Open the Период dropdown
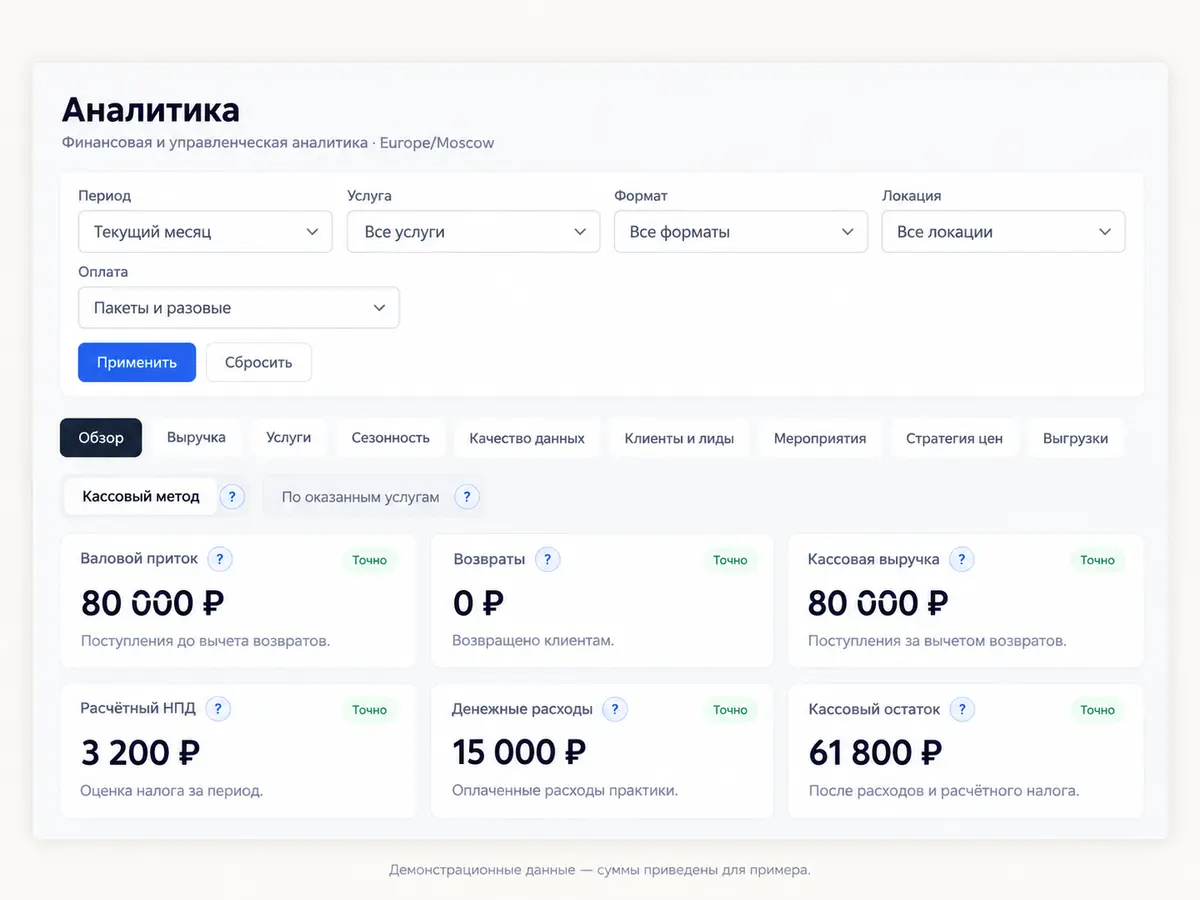The width and height of the screenshot is (1200, 900). coord(205,232)
